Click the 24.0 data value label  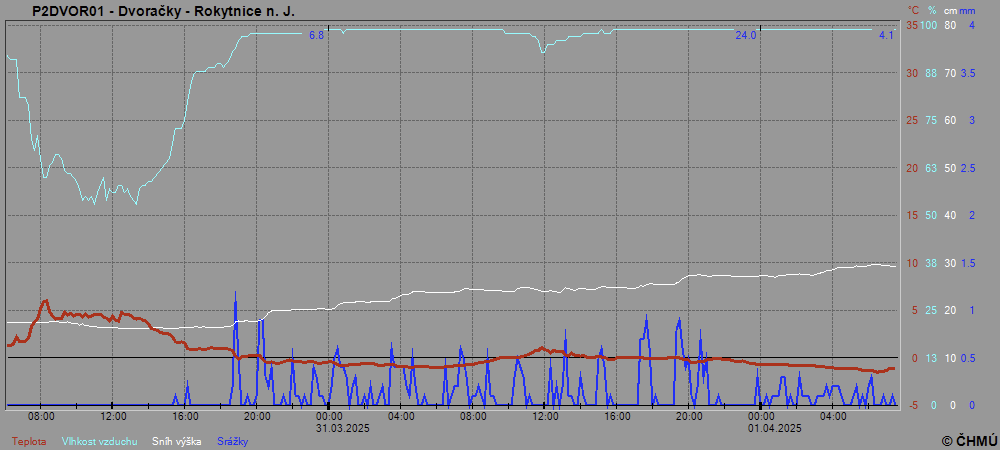pos(746,35)
